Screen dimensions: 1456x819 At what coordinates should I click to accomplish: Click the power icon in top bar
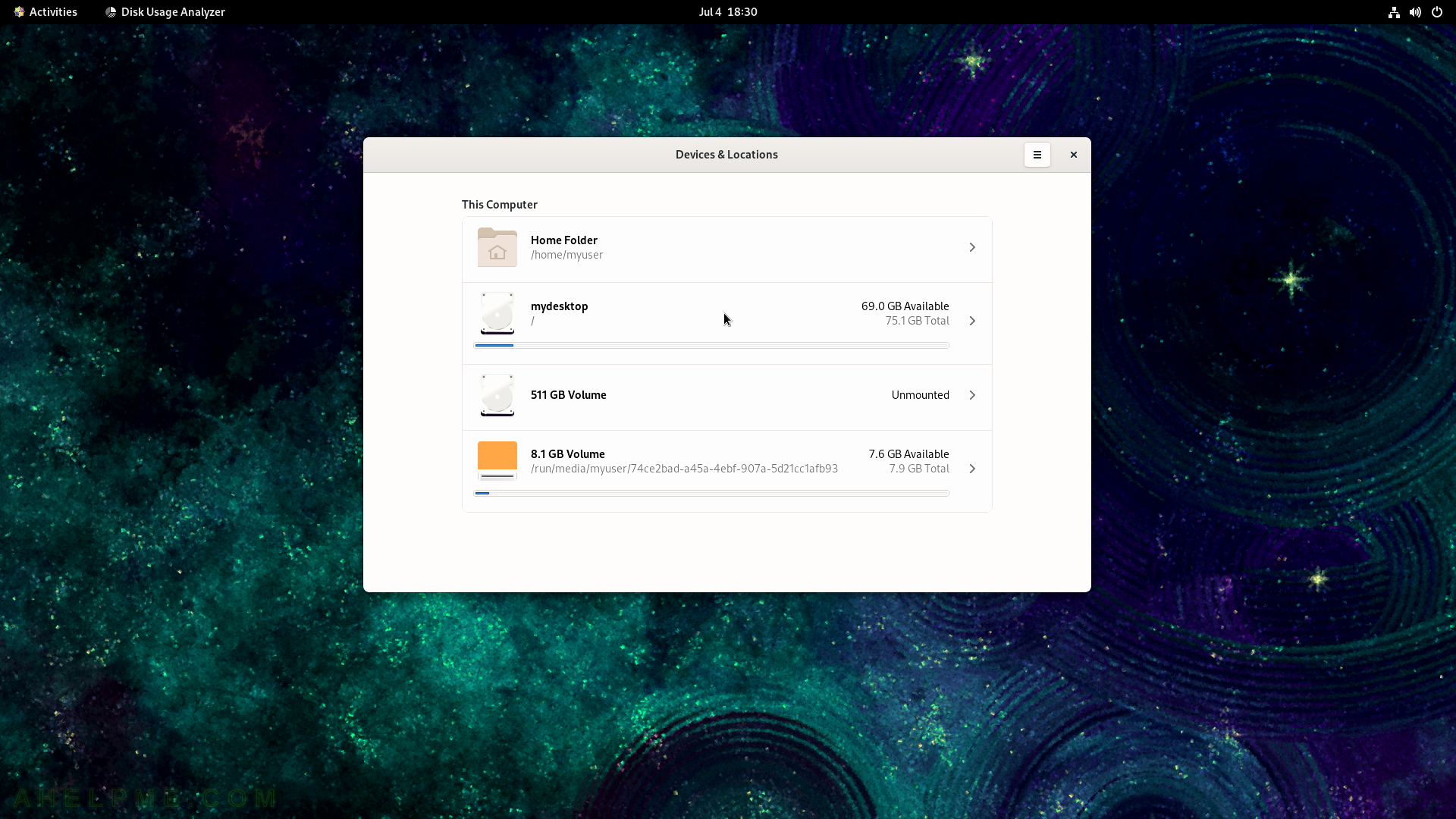tap(1436, 12)
